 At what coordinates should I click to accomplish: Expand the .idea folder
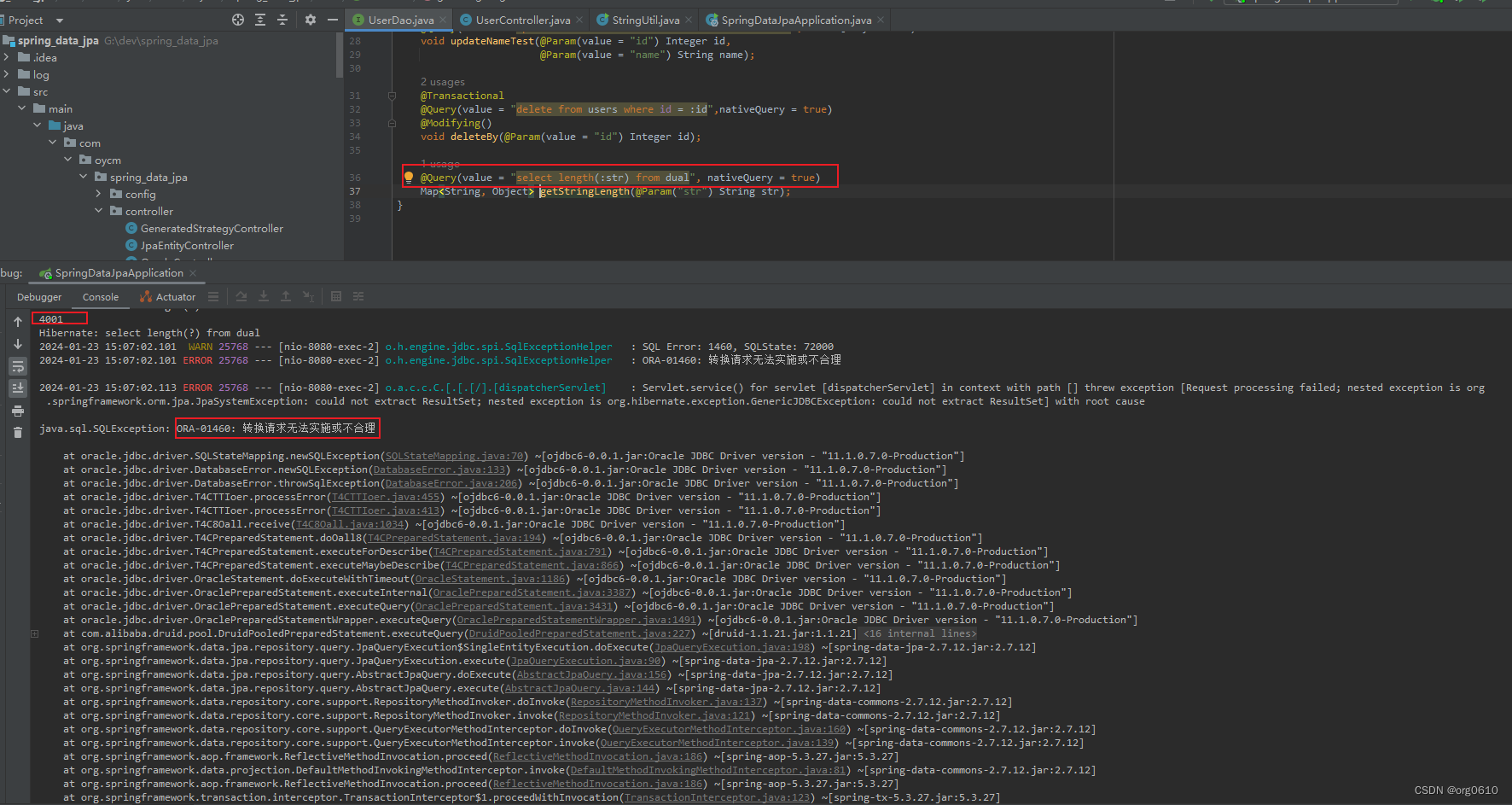[x=7, y=57]
